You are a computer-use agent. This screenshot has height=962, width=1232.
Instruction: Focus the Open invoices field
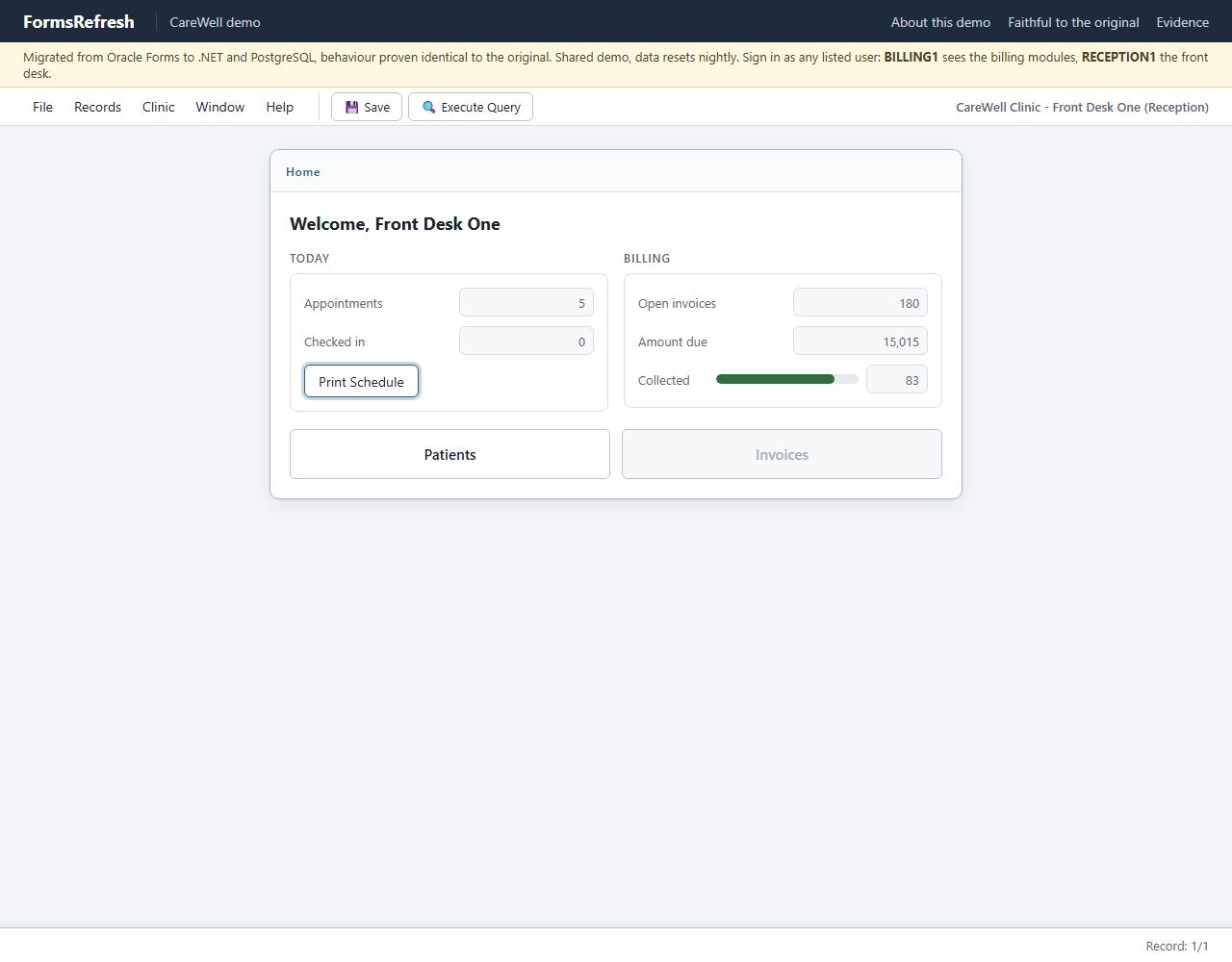(x=860, y=302)
